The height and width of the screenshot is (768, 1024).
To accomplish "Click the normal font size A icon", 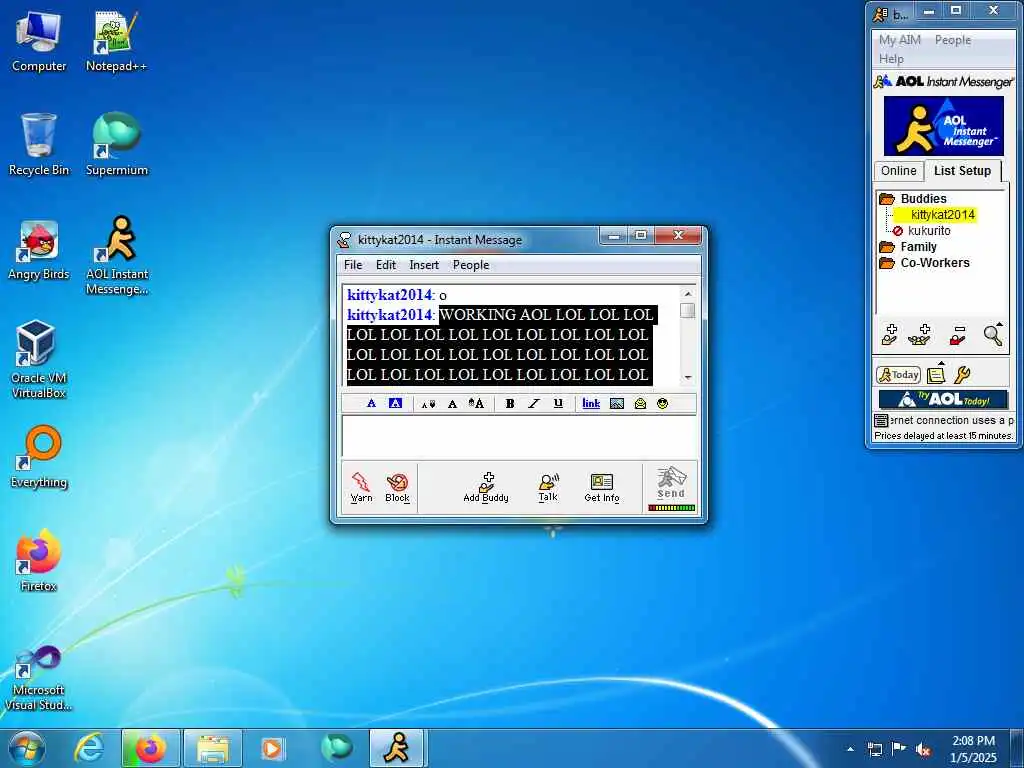I will point(452,404).
